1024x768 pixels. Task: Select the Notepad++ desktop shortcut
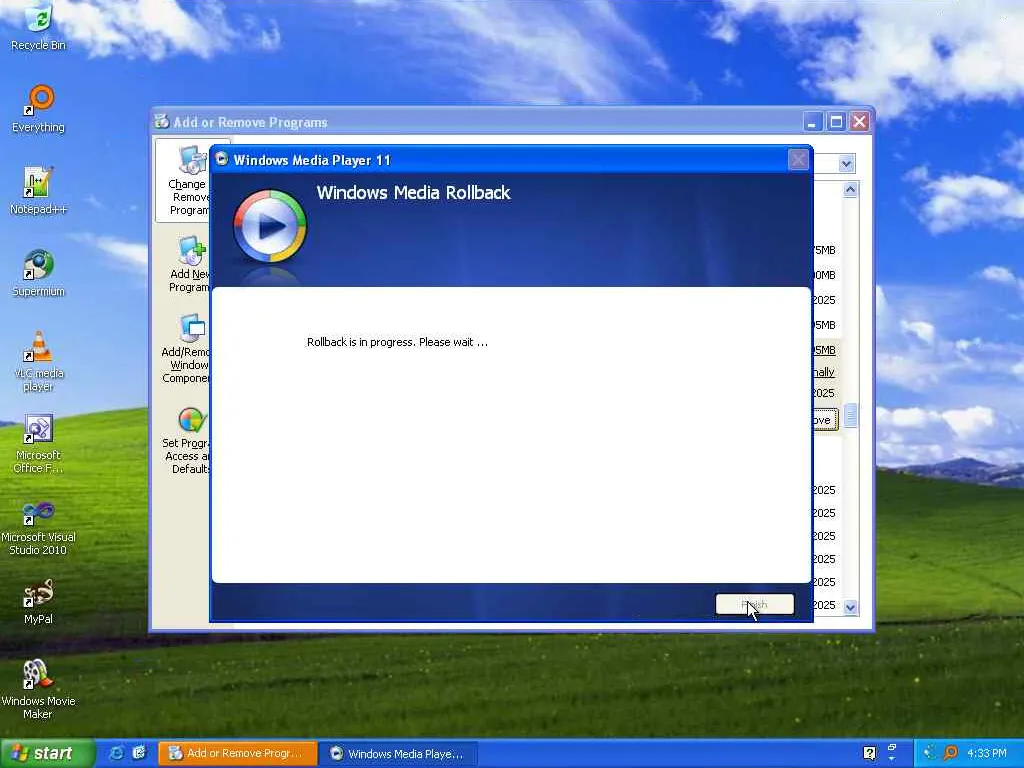click(39, 191)
